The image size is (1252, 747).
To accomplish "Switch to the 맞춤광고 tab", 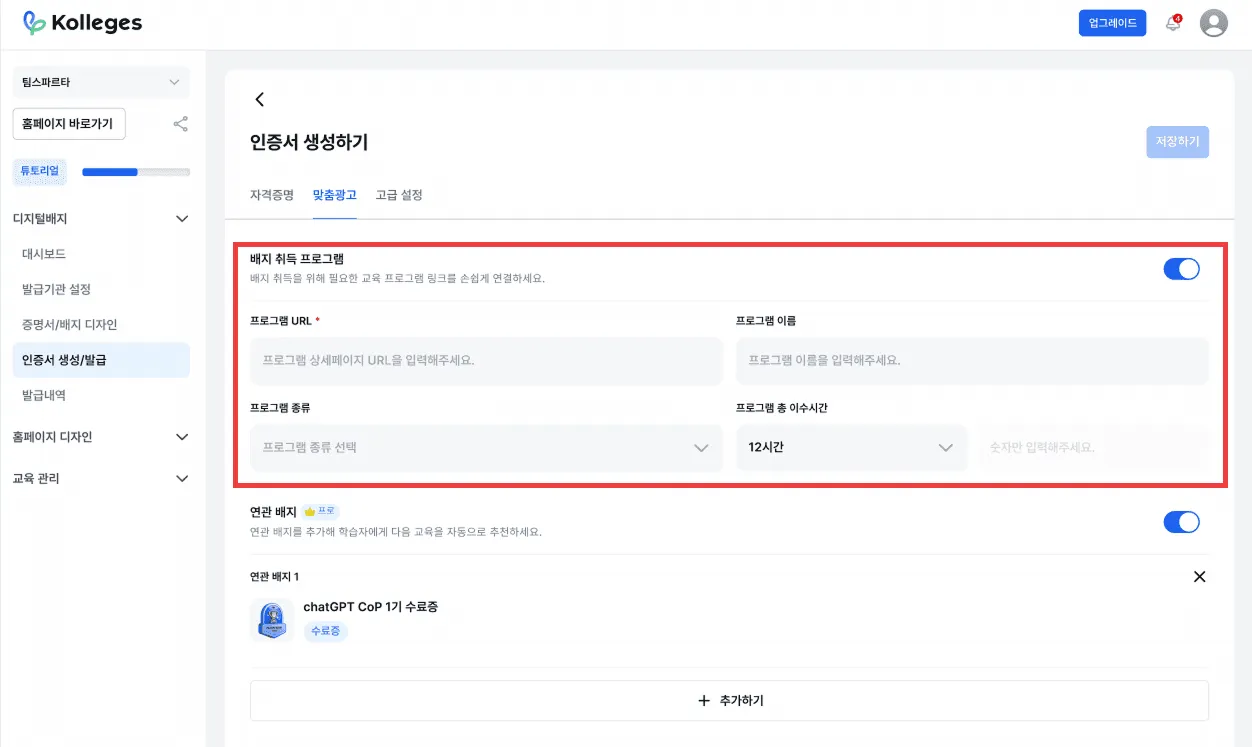I will tap(334, 195).
